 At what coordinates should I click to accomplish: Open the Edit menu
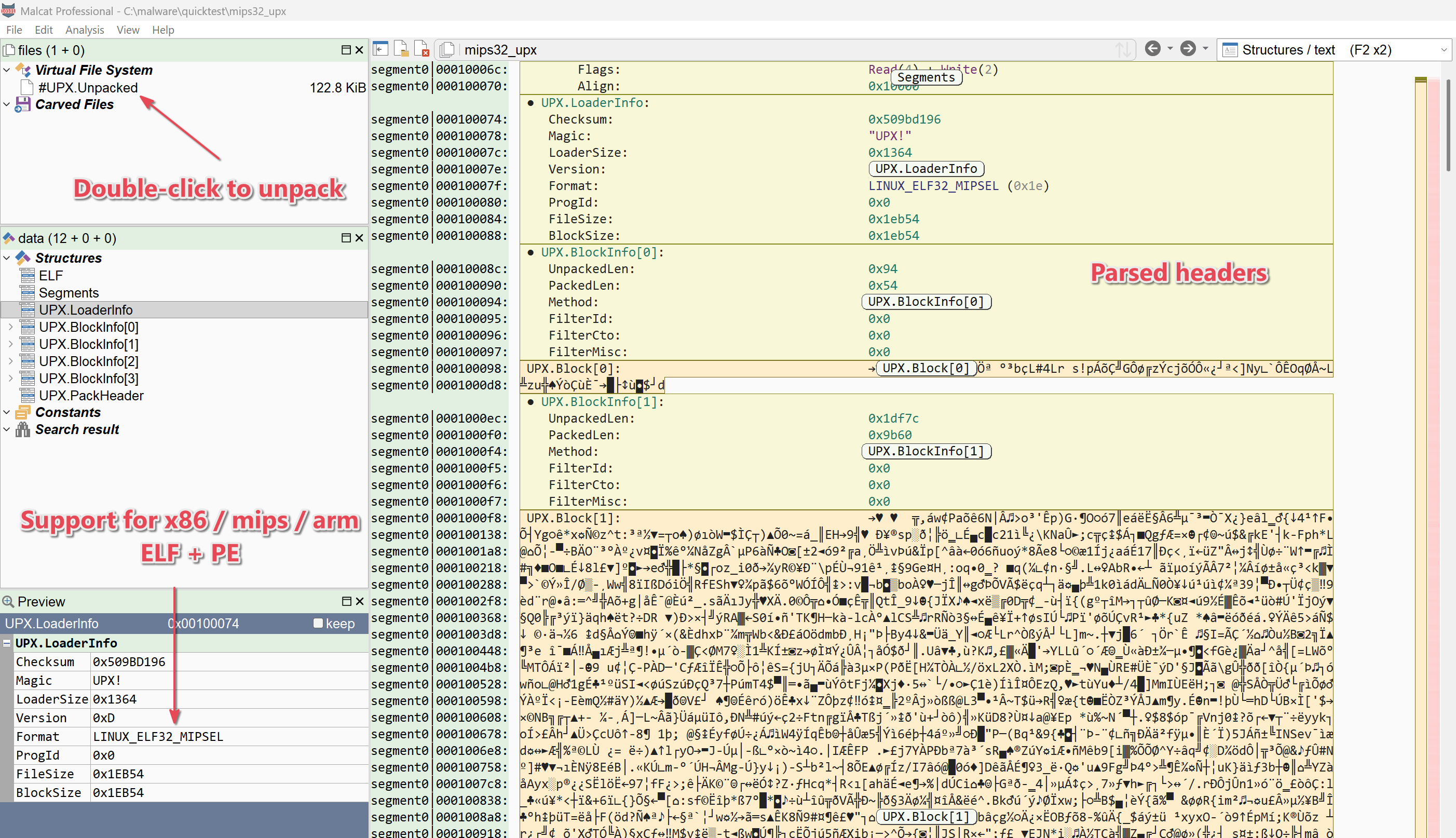tap(44, 30)
